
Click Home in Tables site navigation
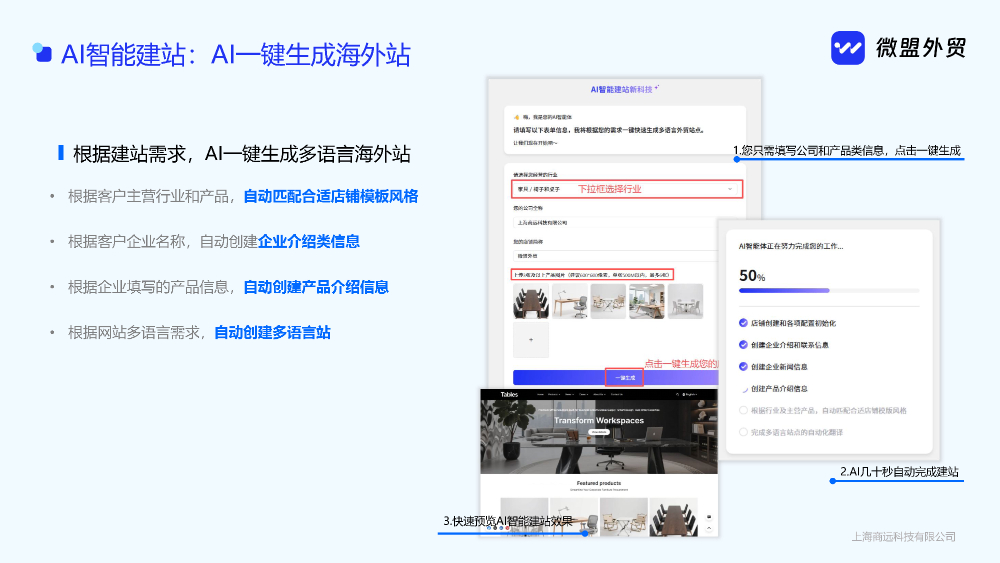(540, 395)
